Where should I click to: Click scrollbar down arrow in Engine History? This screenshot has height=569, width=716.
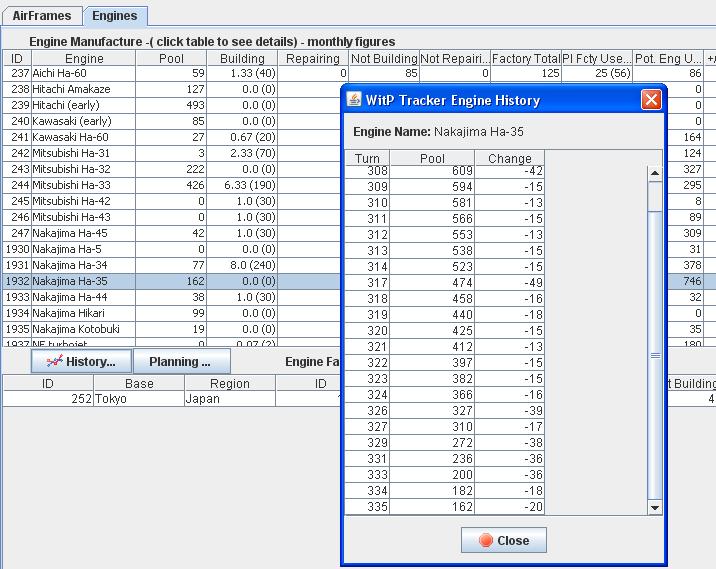point(655,507)
